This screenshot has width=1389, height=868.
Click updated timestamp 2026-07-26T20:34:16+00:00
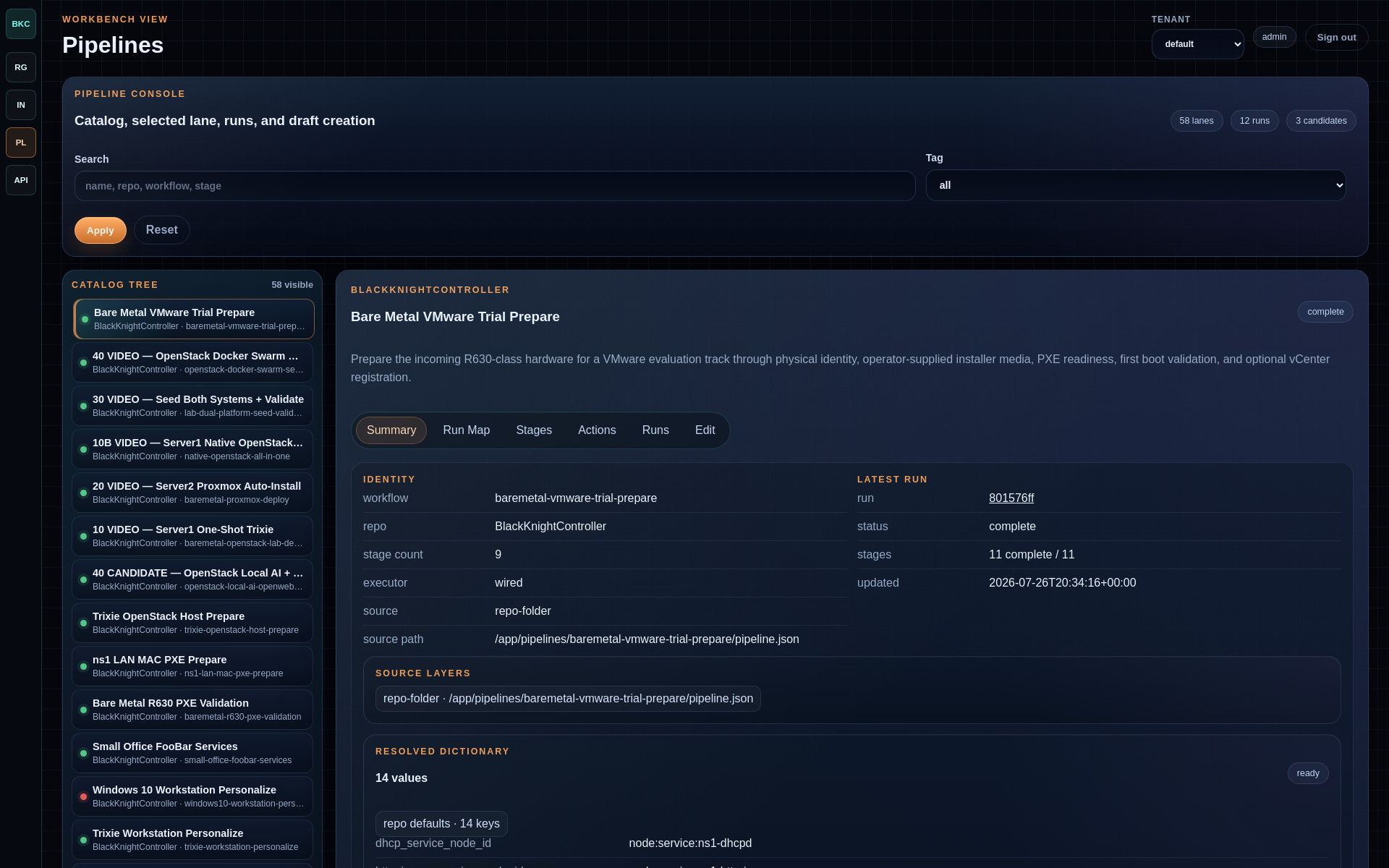coord(1062,583)
